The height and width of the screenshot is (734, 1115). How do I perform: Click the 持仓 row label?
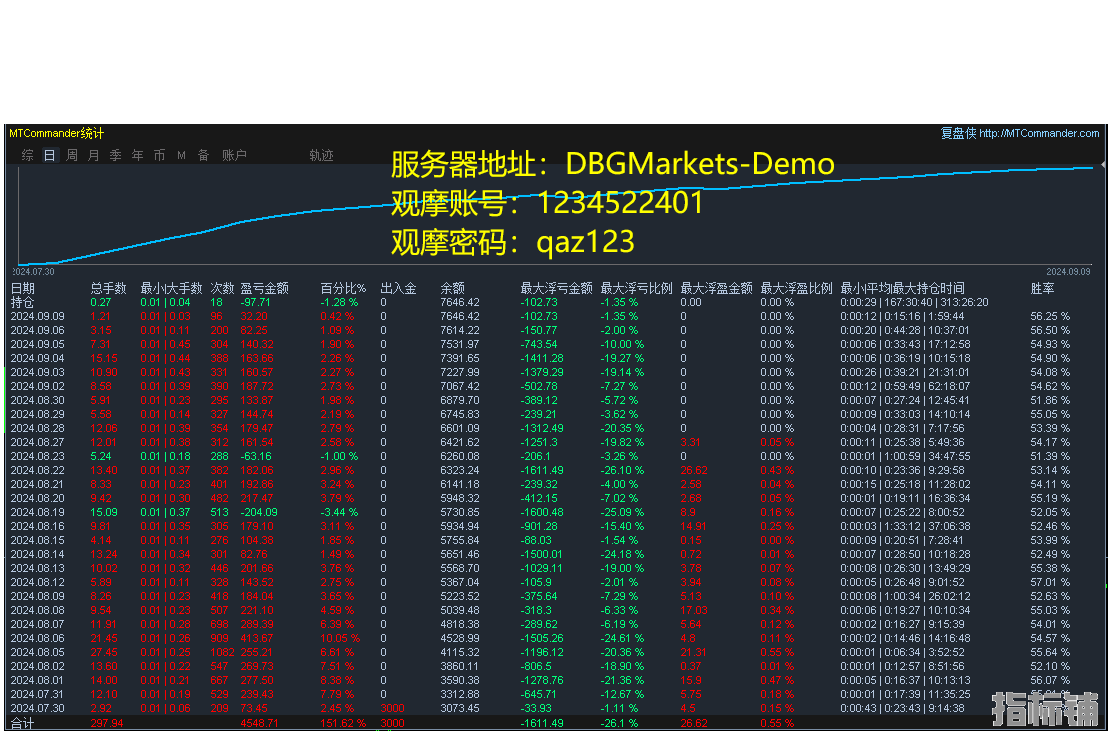point(22,302)
